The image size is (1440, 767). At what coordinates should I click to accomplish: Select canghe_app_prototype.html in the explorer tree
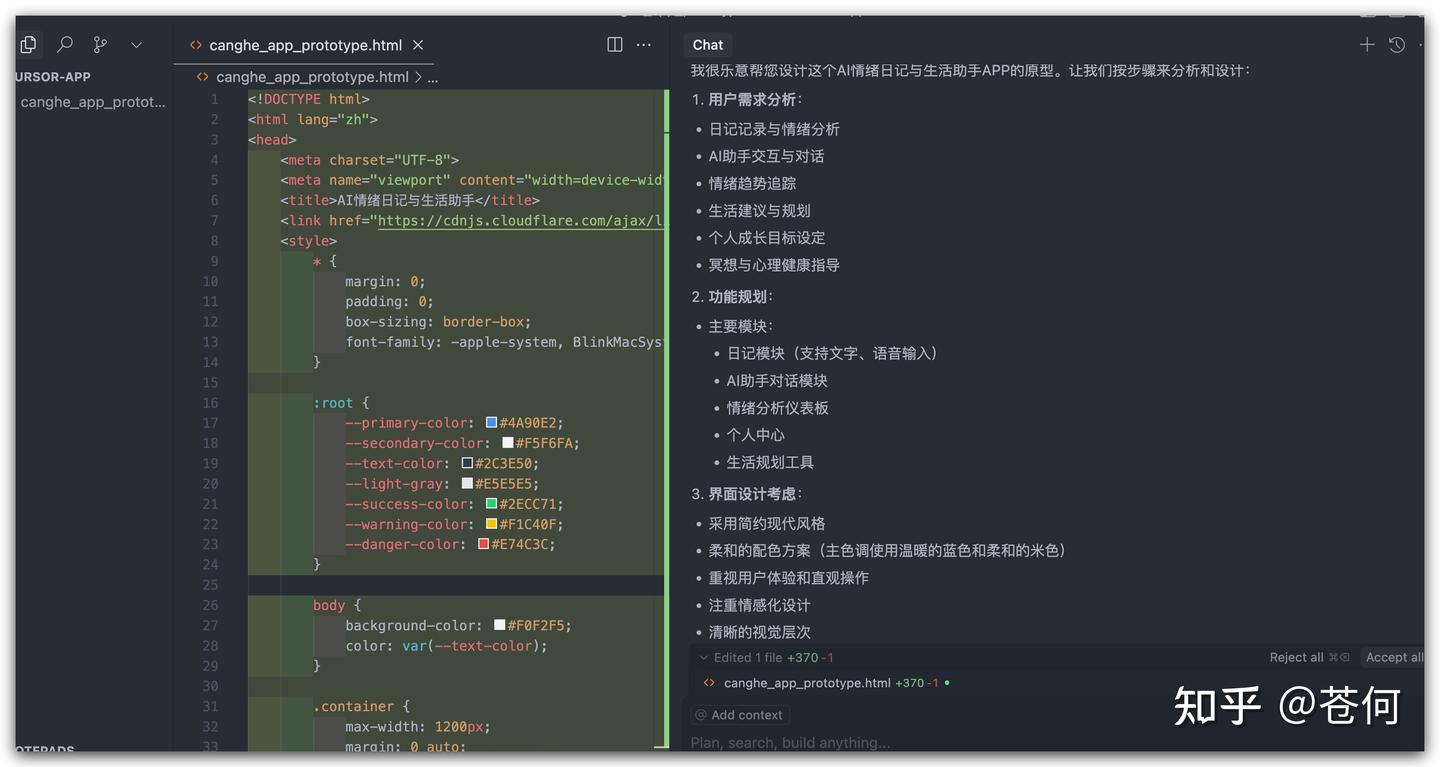pos(93,101)
